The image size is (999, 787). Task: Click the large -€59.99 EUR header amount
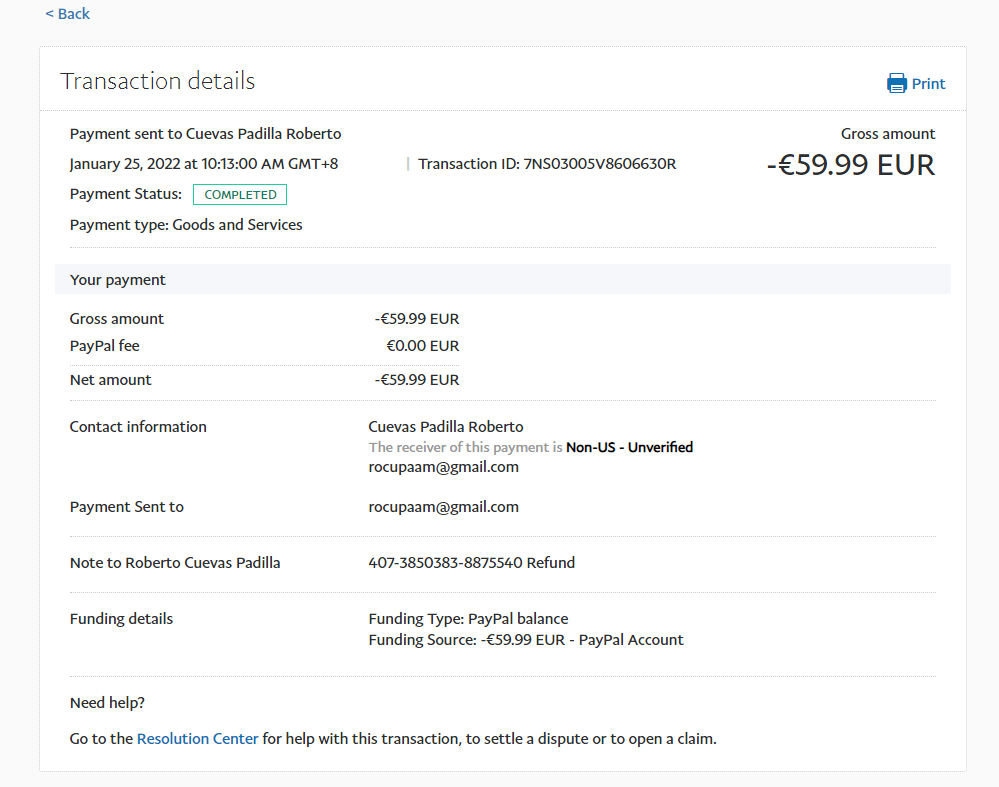click(x=850, y=165)
